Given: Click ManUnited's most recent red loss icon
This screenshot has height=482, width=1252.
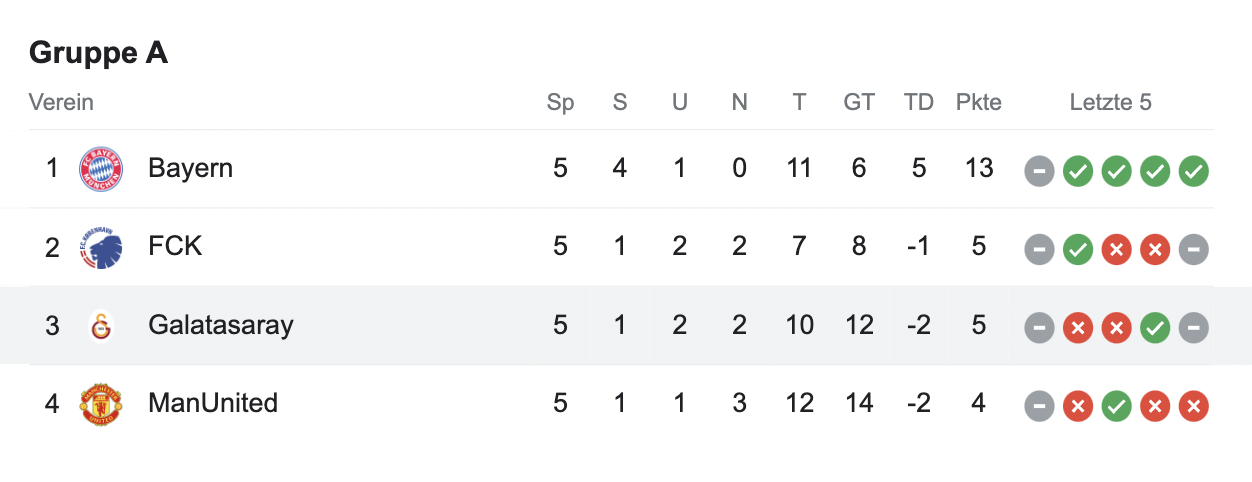Looking at the screenshot, I should click(1193, 405).
